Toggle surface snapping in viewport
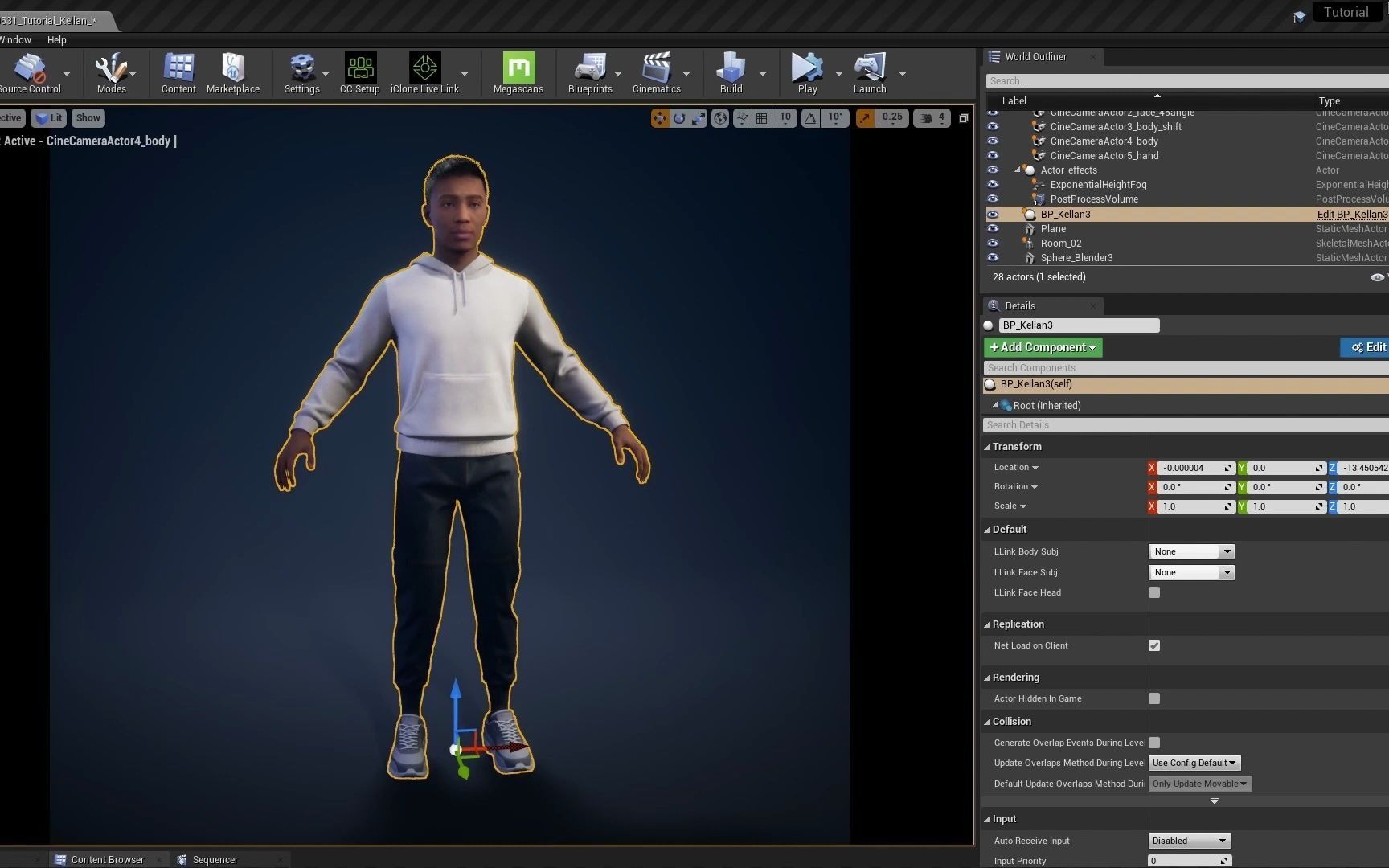Screen dimensions: 1389x868 point(743,118)
